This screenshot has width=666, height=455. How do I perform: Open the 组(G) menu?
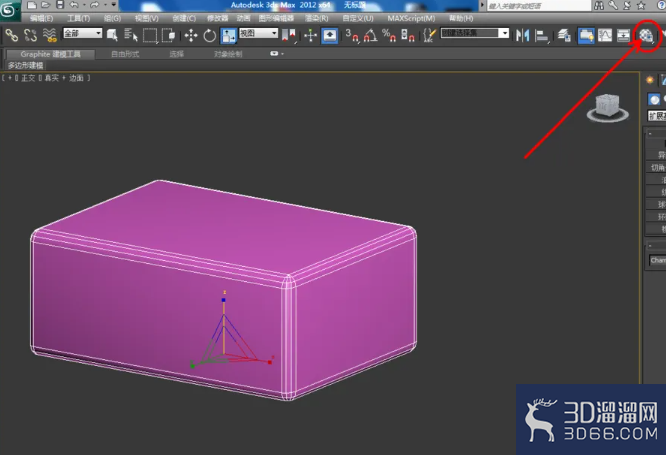(x=113, y=18)
